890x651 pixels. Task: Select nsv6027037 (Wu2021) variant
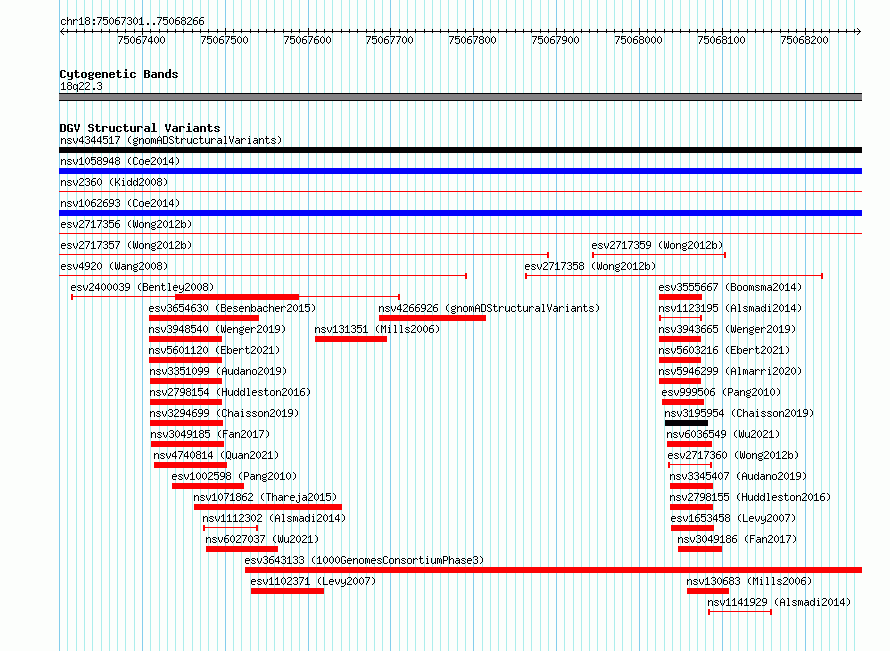point(262,539)
